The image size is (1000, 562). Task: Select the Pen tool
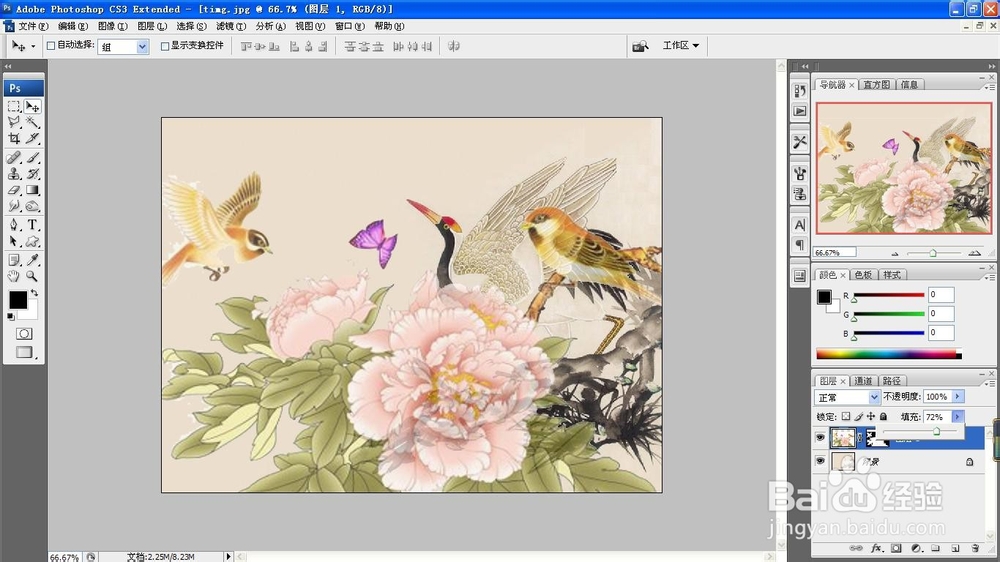14,225
